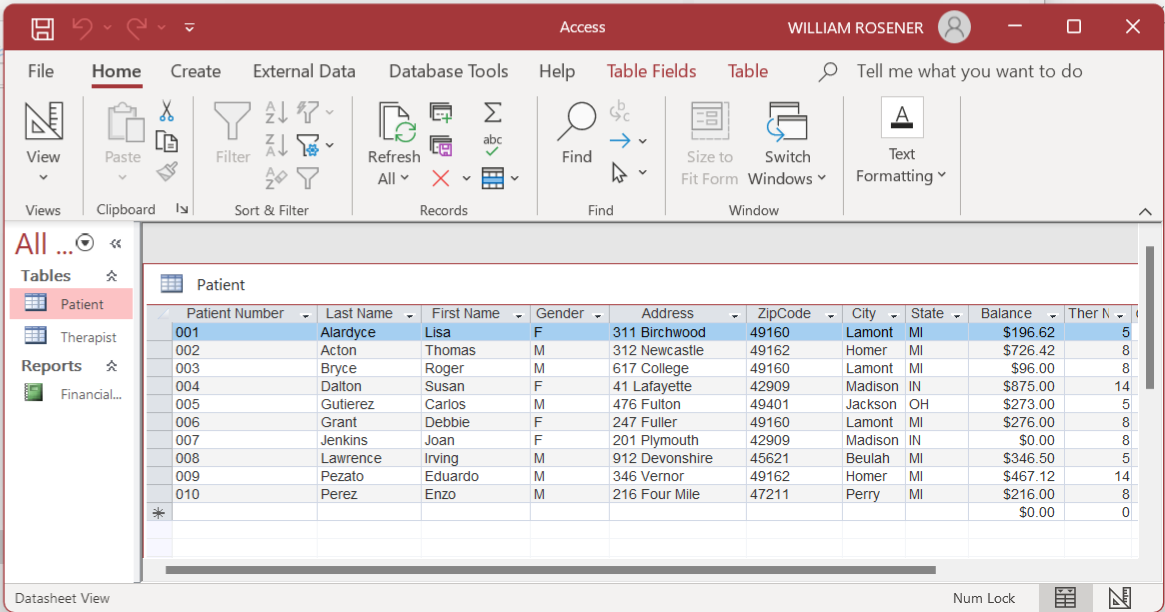Collapse the Tables group in navigation pane
This screenshot has width=1165, height=612.
[112, 276]
